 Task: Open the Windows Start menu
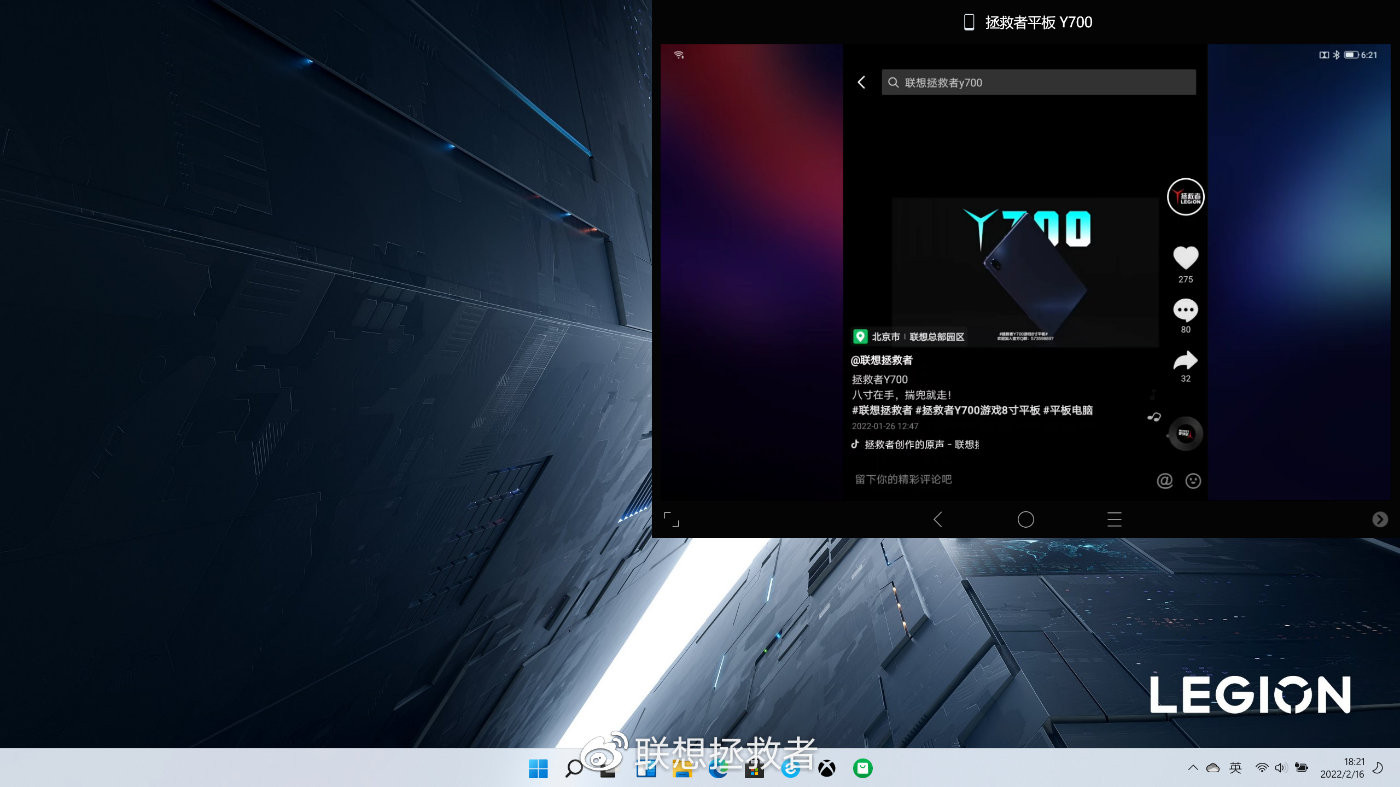pyautogui.click(x=538, y=768)
